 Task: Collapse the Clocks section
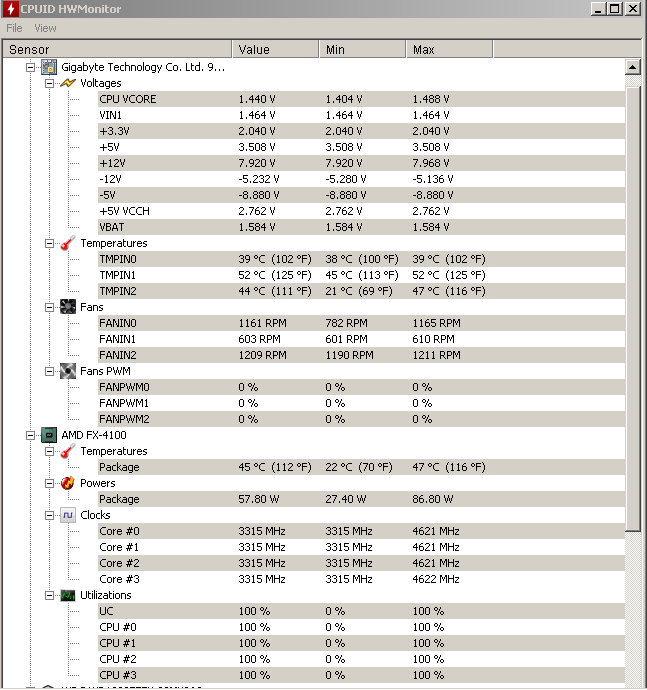pyautogui.click(x=49, y=515)
